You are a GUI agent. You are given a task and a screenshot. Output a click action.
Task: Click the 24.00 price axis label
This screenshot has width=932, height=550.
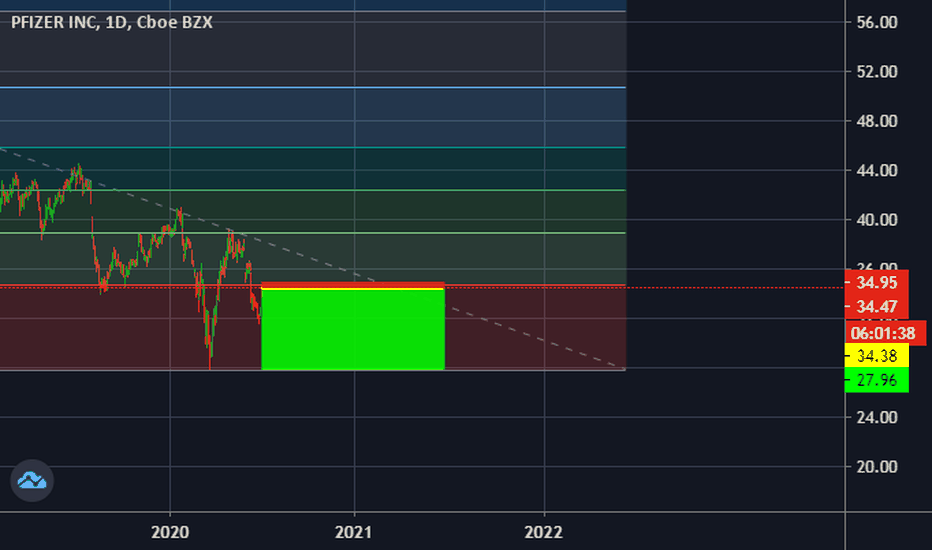877,417
